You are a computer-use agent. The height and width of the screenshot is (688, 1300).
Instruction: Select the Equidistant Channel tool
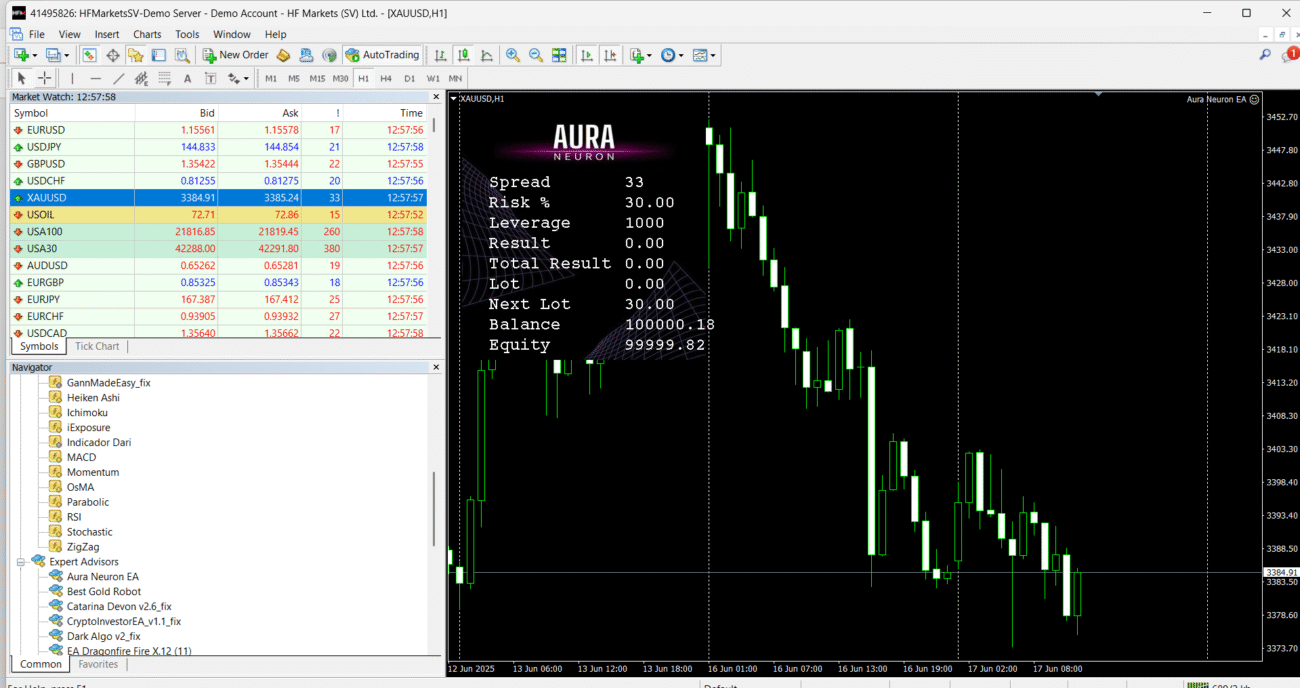pos(141,78)
